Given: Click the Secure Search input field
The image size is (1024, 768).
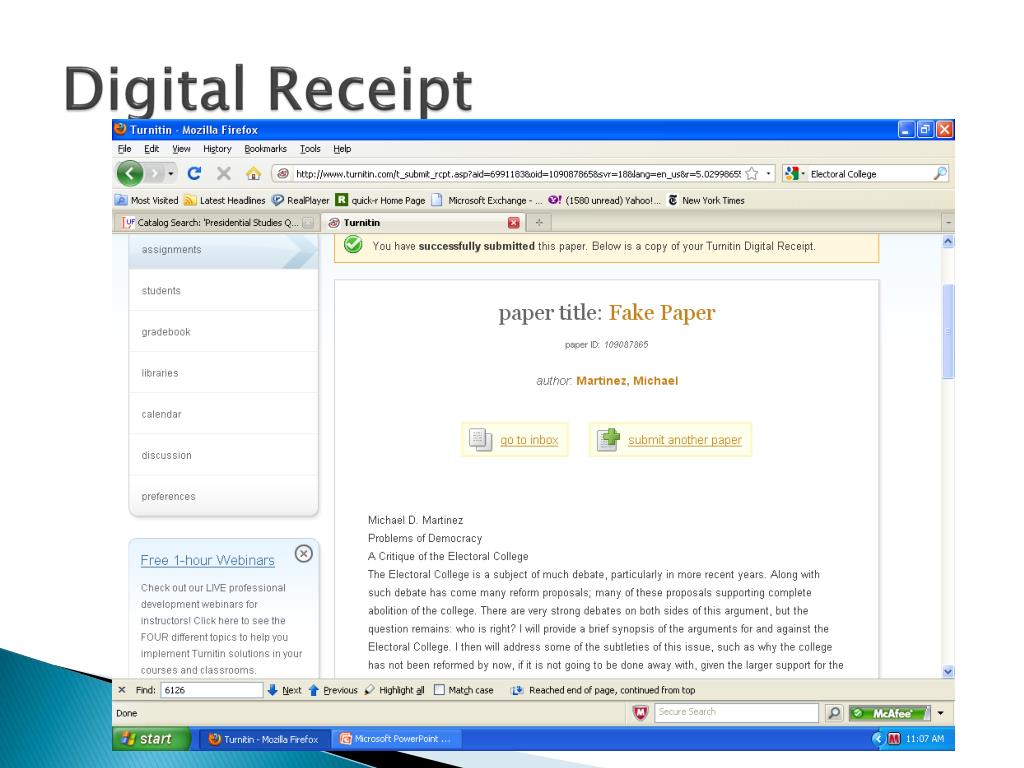Looking at the screenshot, I should 736,712.
